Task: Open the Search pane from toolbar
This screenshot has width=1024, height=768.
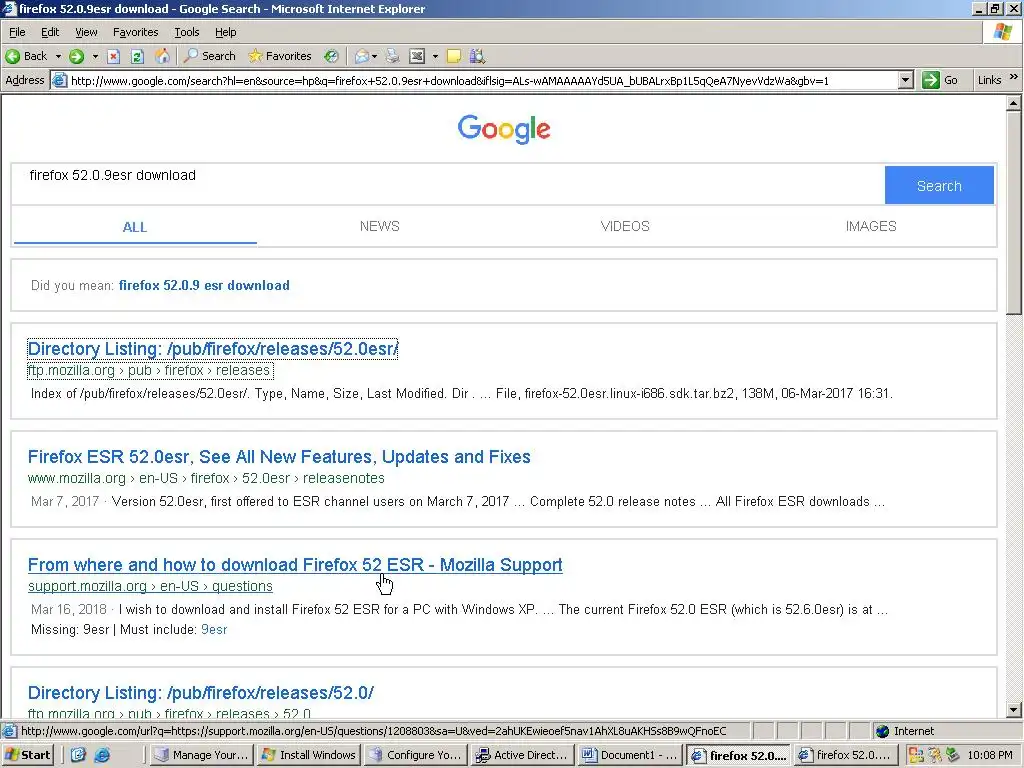Action: point(209,56)
